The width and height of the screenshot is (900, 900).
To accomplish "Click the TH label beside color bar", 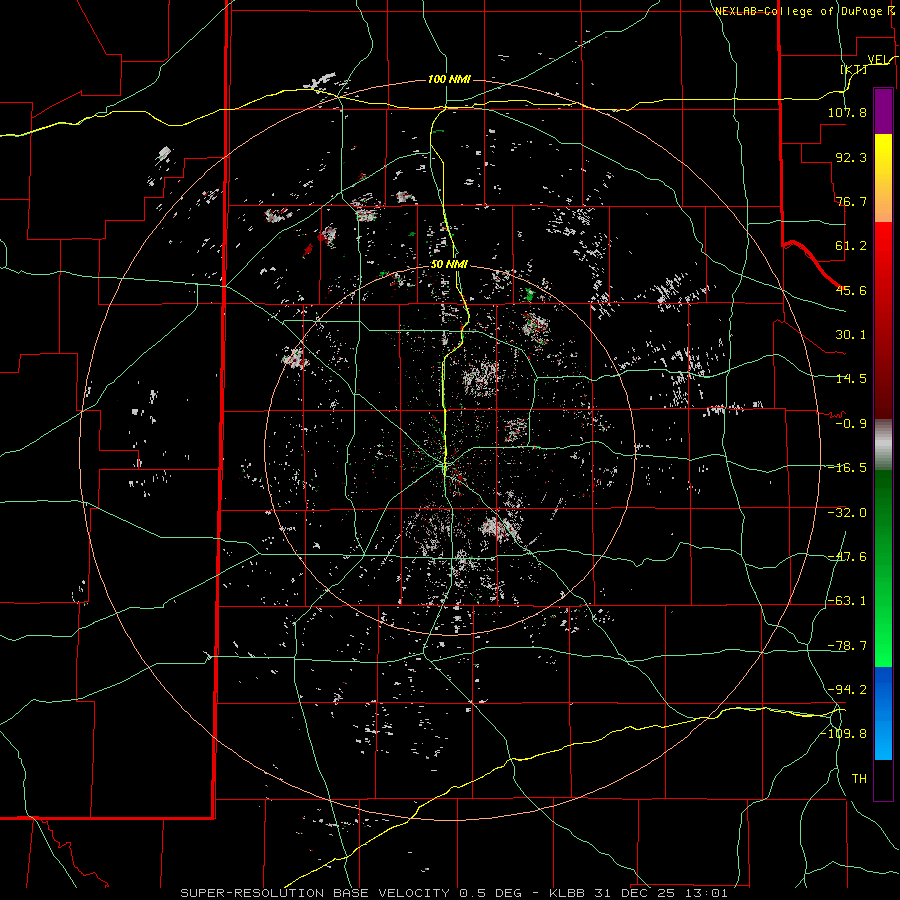I will [x=859, y=779].
